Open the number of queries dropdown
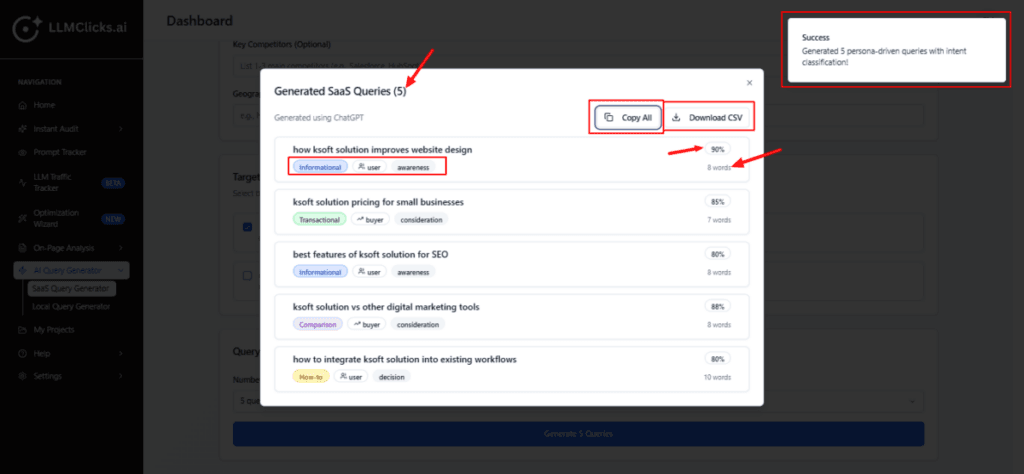 coord(913,401)
